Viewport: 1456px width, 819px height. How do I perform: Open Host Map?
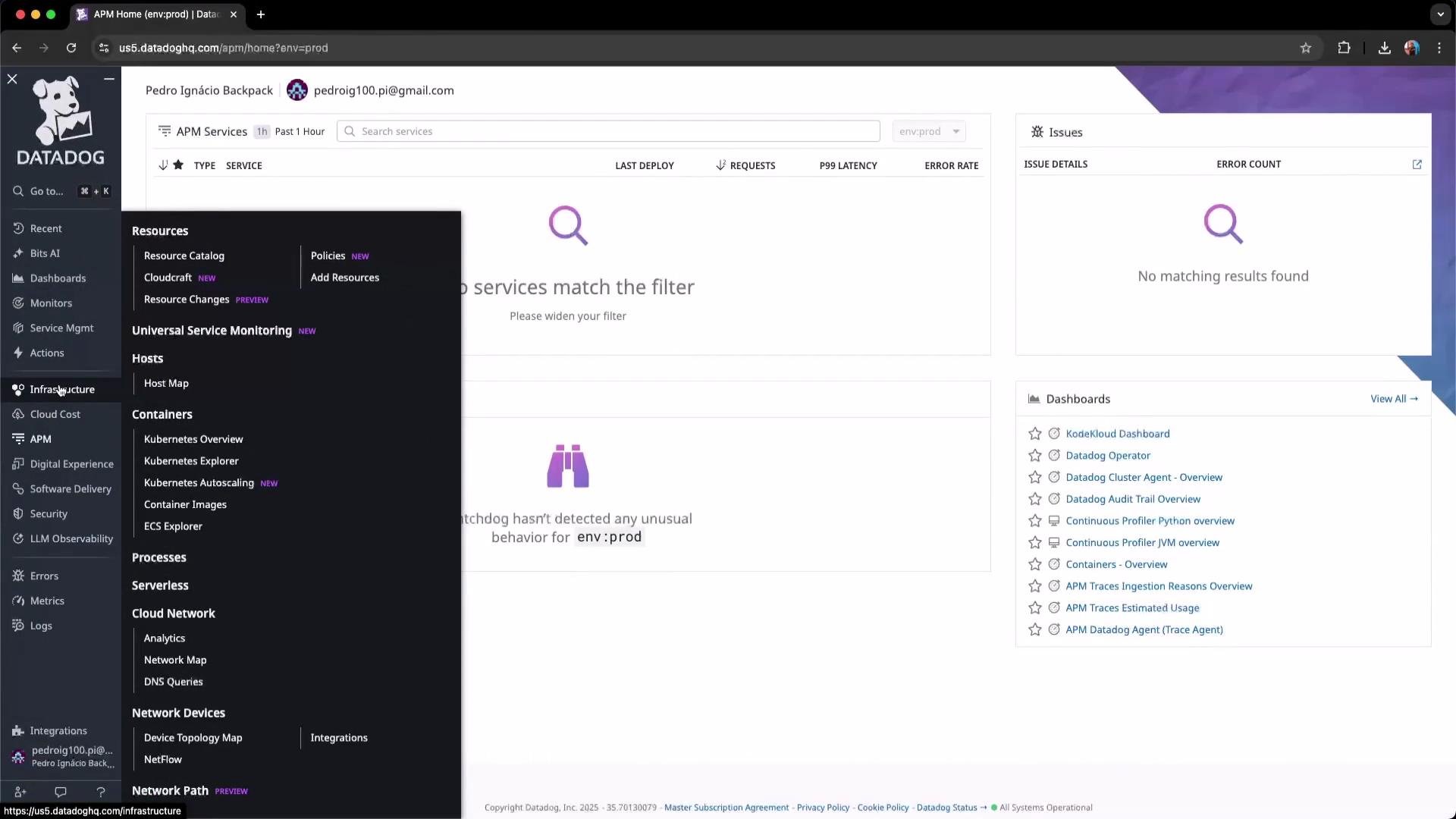pos(166,384)
